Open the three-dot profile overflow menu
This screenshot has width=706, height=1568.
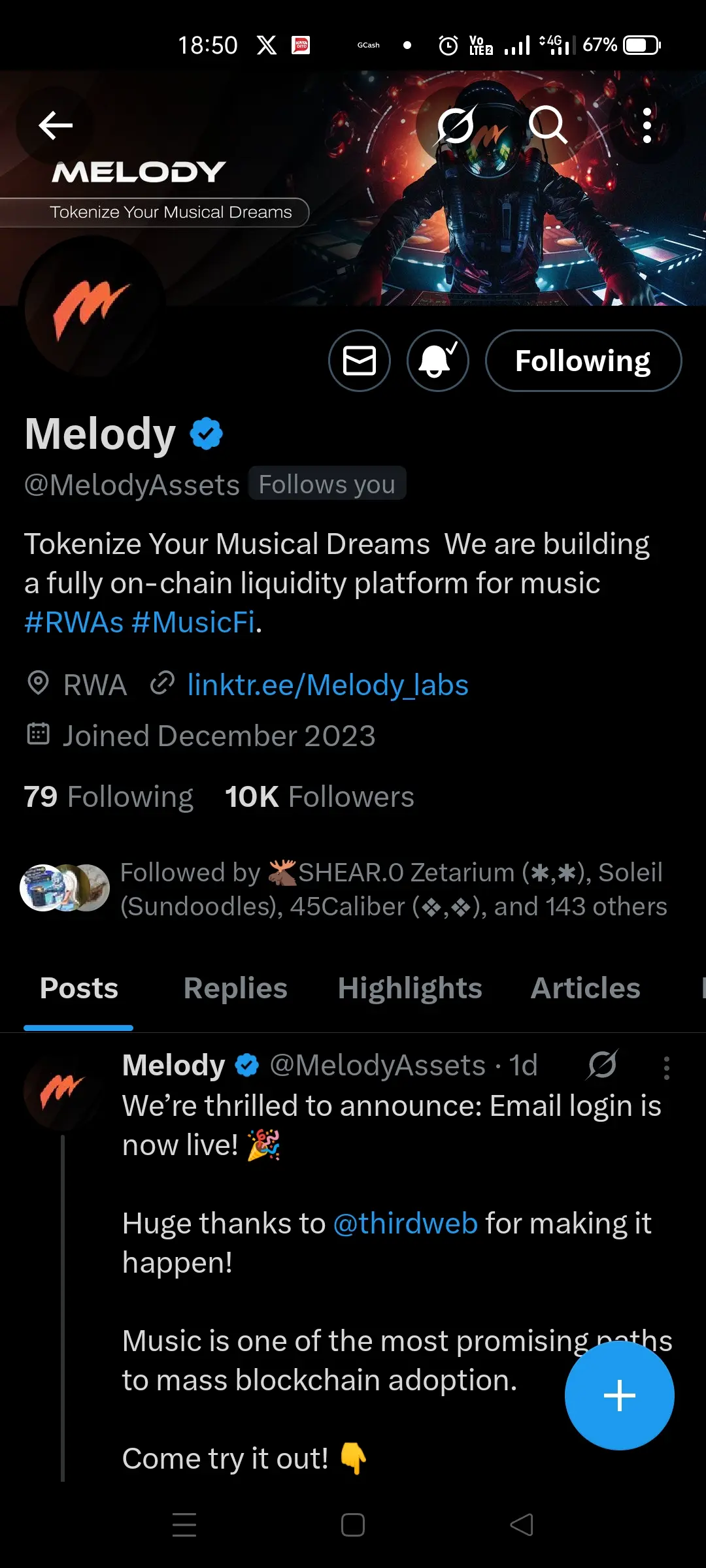point(647,125)
